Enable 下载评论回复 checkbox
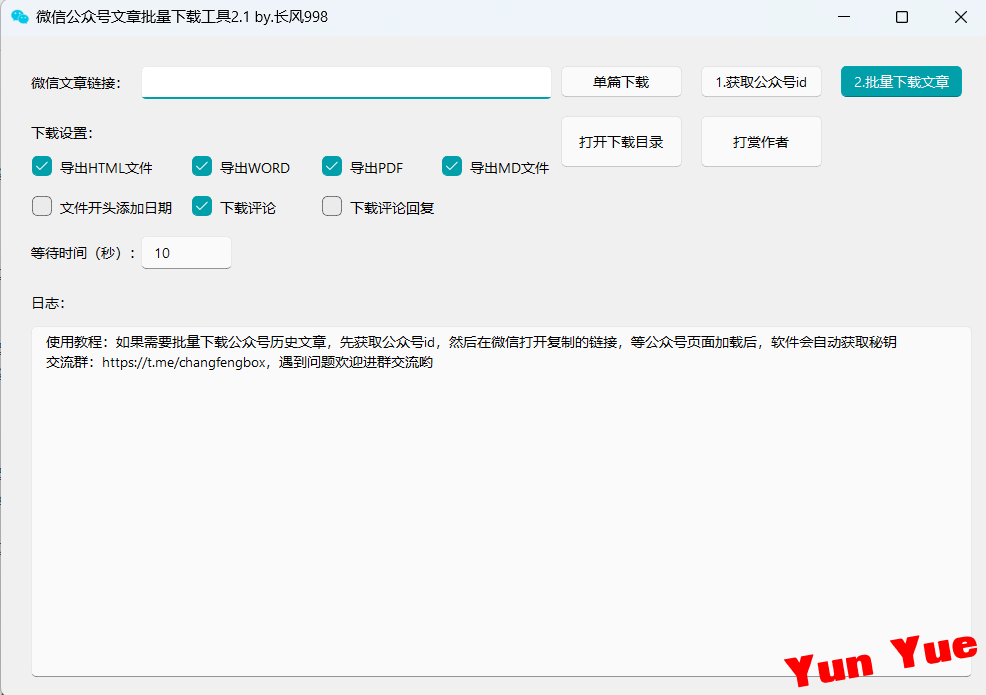This screenshot has height=695, width=986. (332, 206)
